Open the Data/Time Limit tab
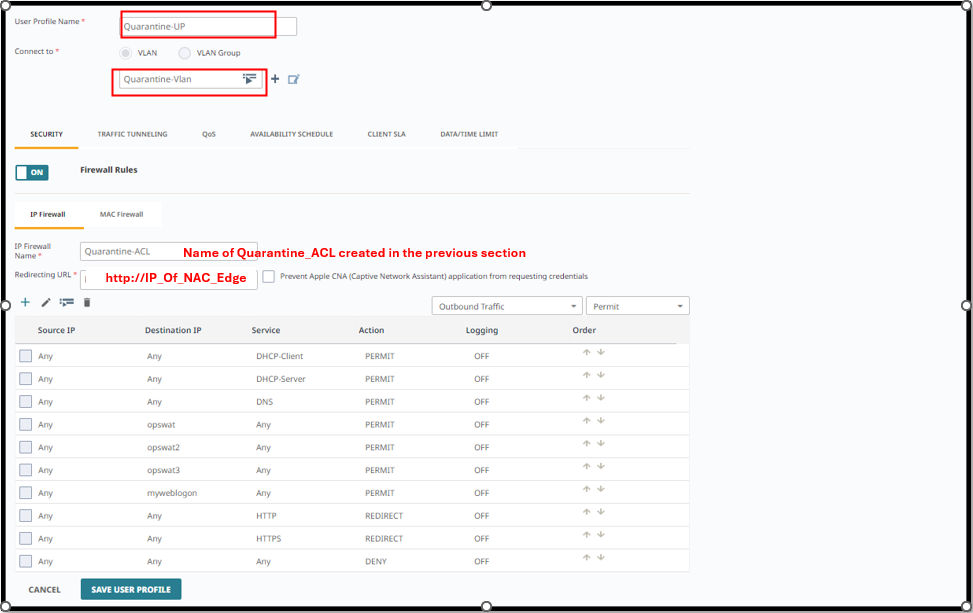973x613 pixels. 469,134
